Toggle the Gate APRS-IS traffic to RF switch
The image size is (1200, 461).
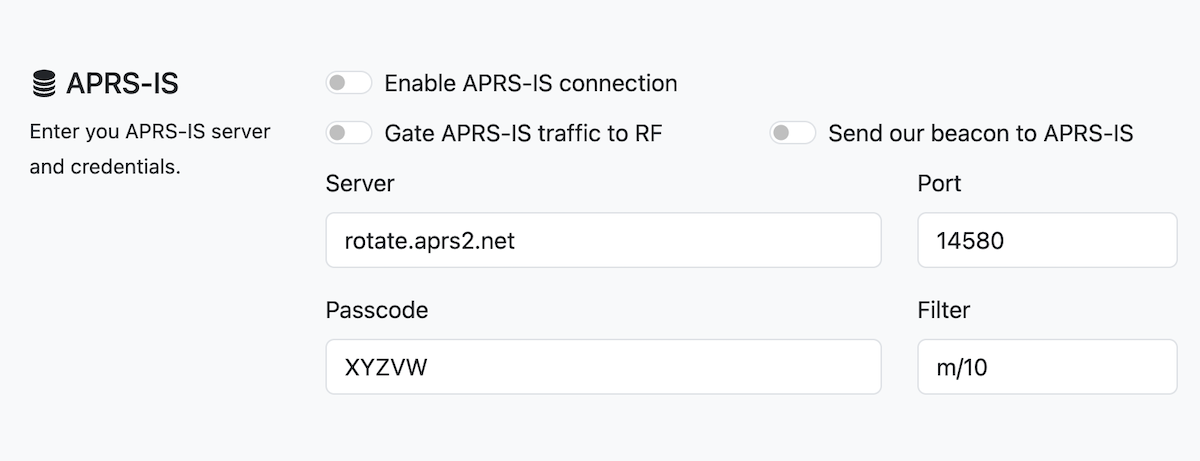point(348,133)
